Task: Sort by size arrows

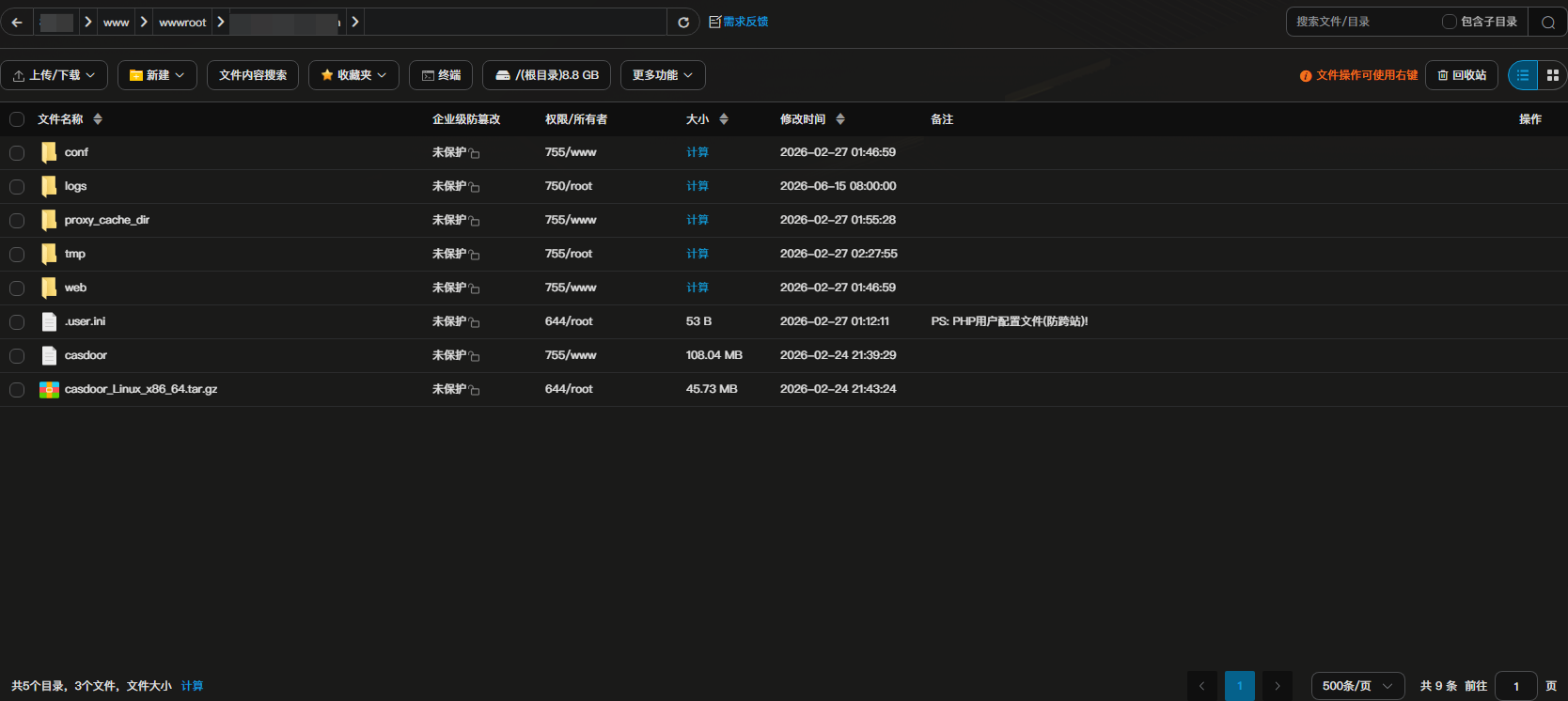Action: click(724, 119)
